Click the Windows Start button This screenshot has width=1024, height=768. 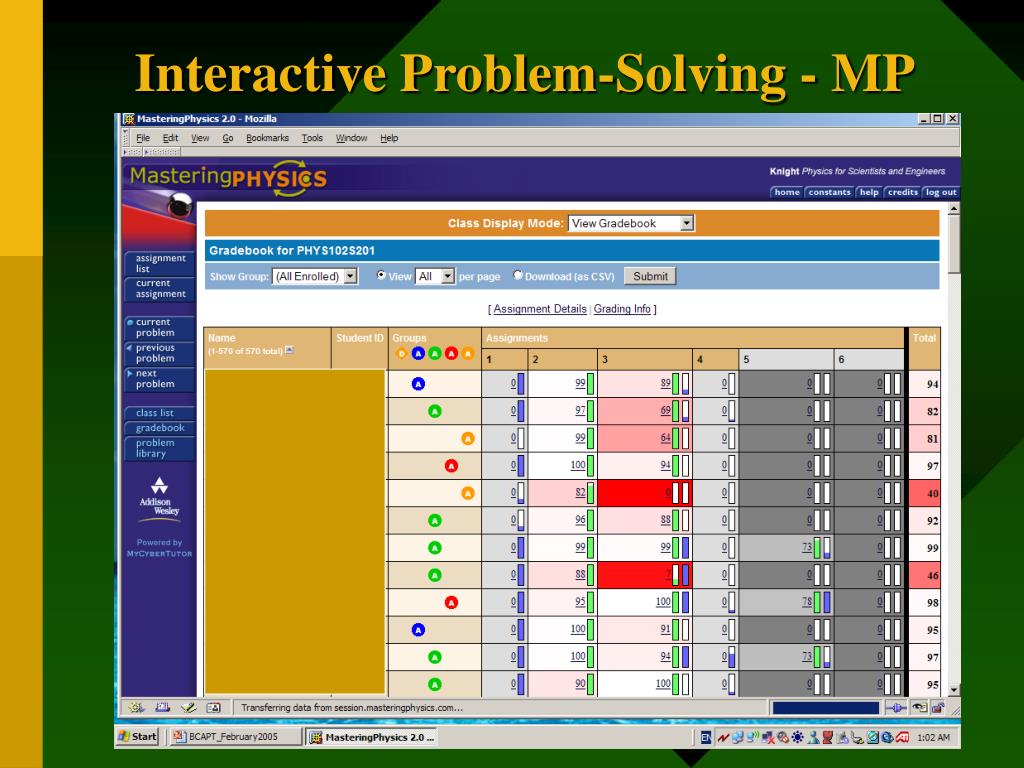pyautogui.click(x=138, y=737)
